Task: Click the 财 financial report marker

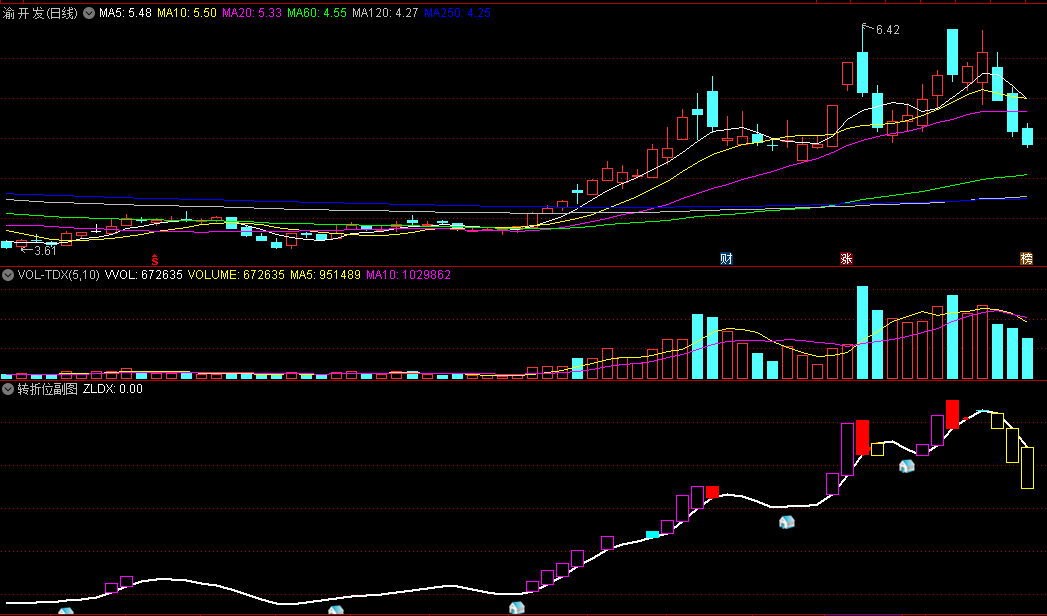Action: [x=726, y=258]
